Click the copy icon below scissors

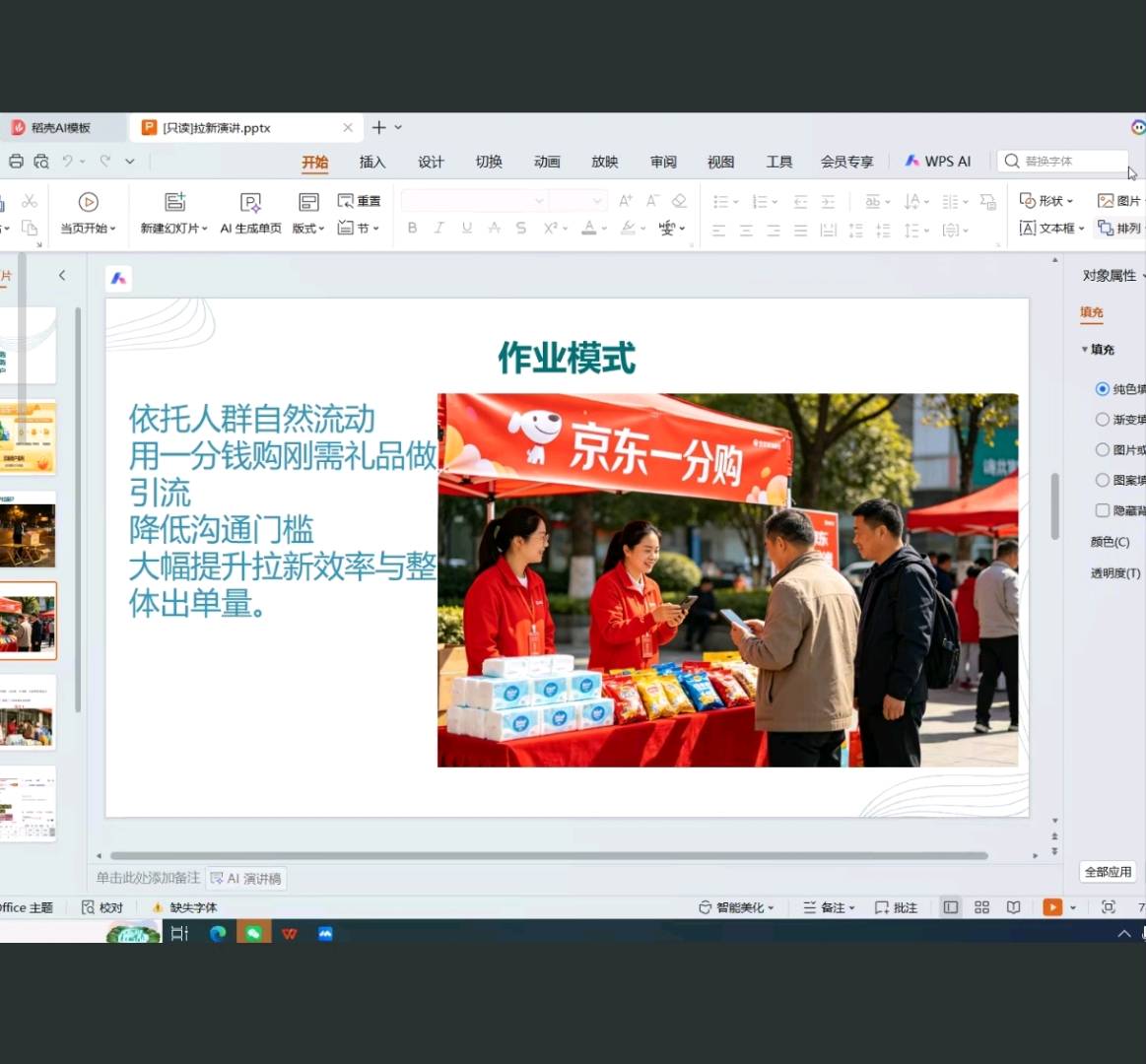[x=30, y=228]
